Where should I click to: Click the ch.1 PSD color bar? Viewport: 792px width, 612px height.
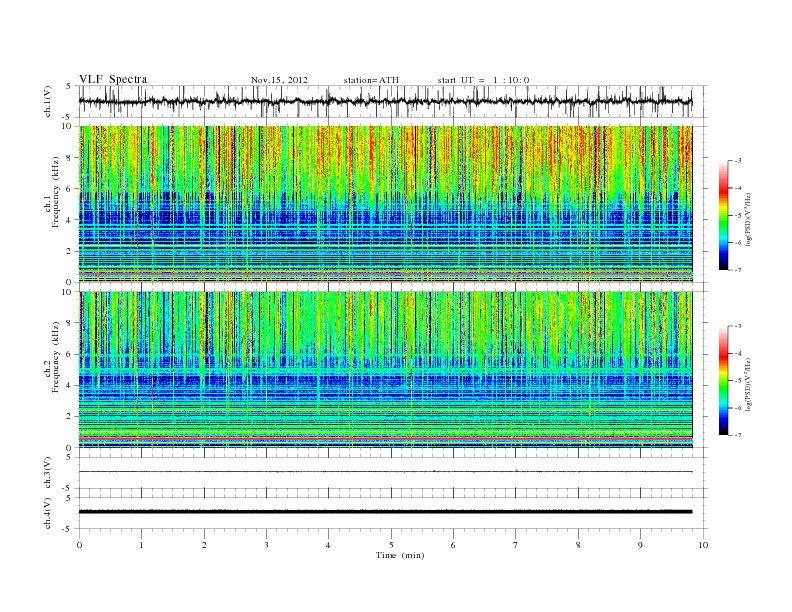point(723,215)
